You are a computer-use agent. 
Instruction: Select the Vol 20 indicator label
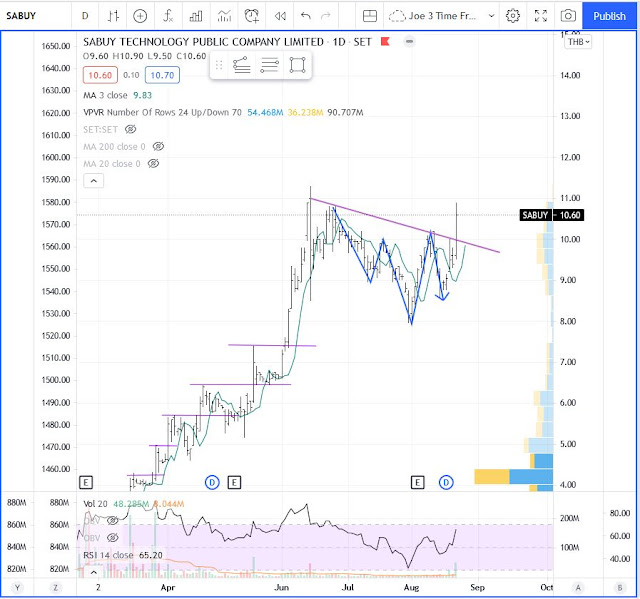(95, 504)
